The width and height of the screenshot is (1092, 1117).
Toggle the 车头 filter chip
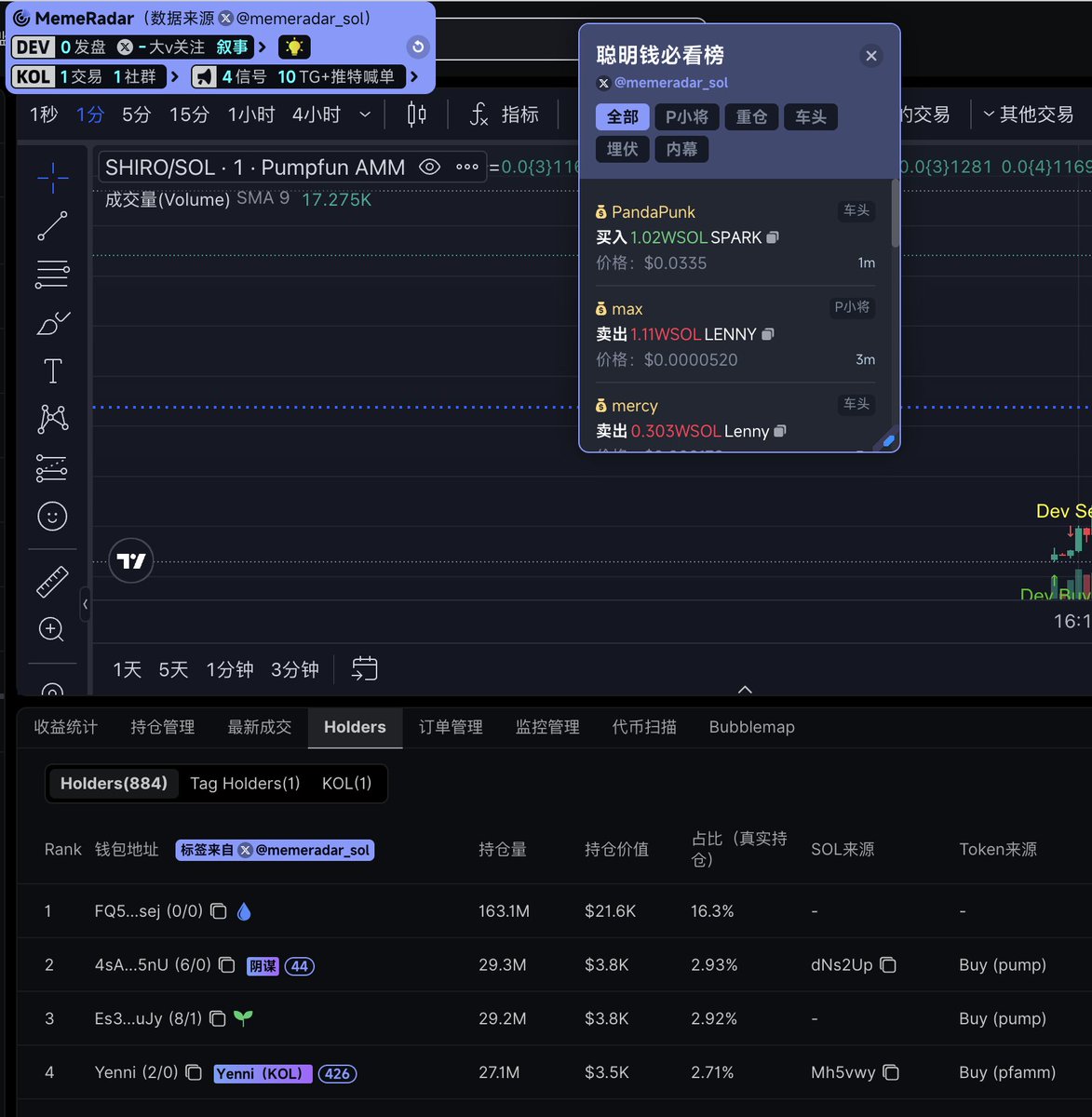click(x=811, y=117)
